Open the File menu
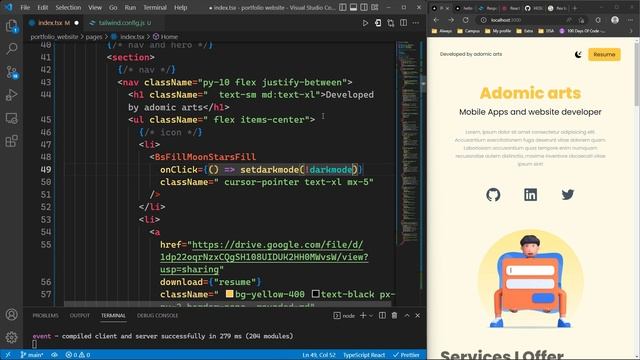 point(25,7)
